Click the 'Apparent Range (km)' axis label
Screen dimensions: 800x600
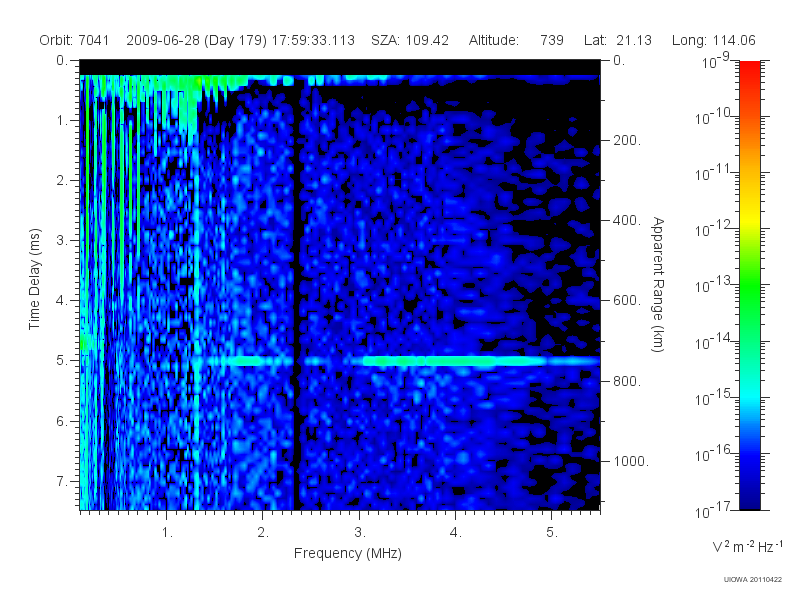(658, 284)
